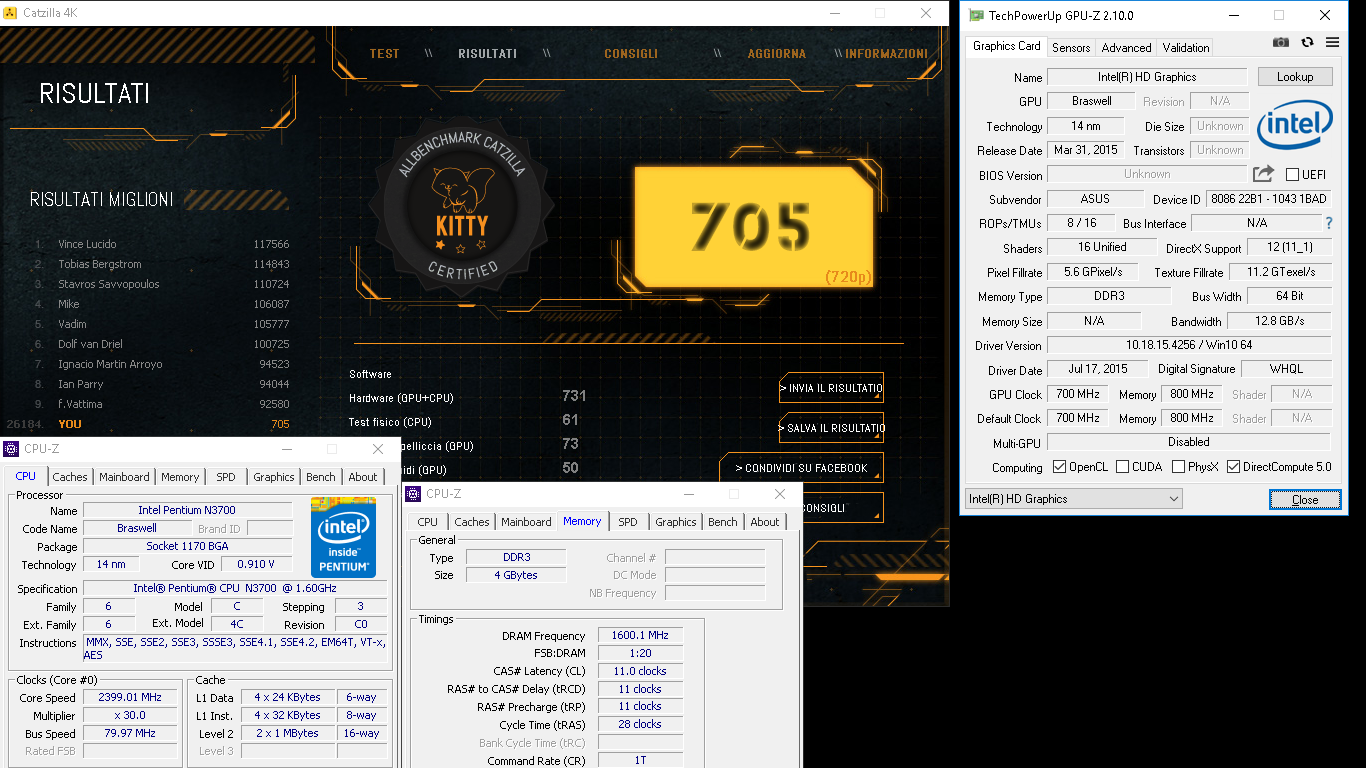Open the CONSIGLI tab in Catzilla top menu
The image size is (1366, 768).
[x=631, y=54]
